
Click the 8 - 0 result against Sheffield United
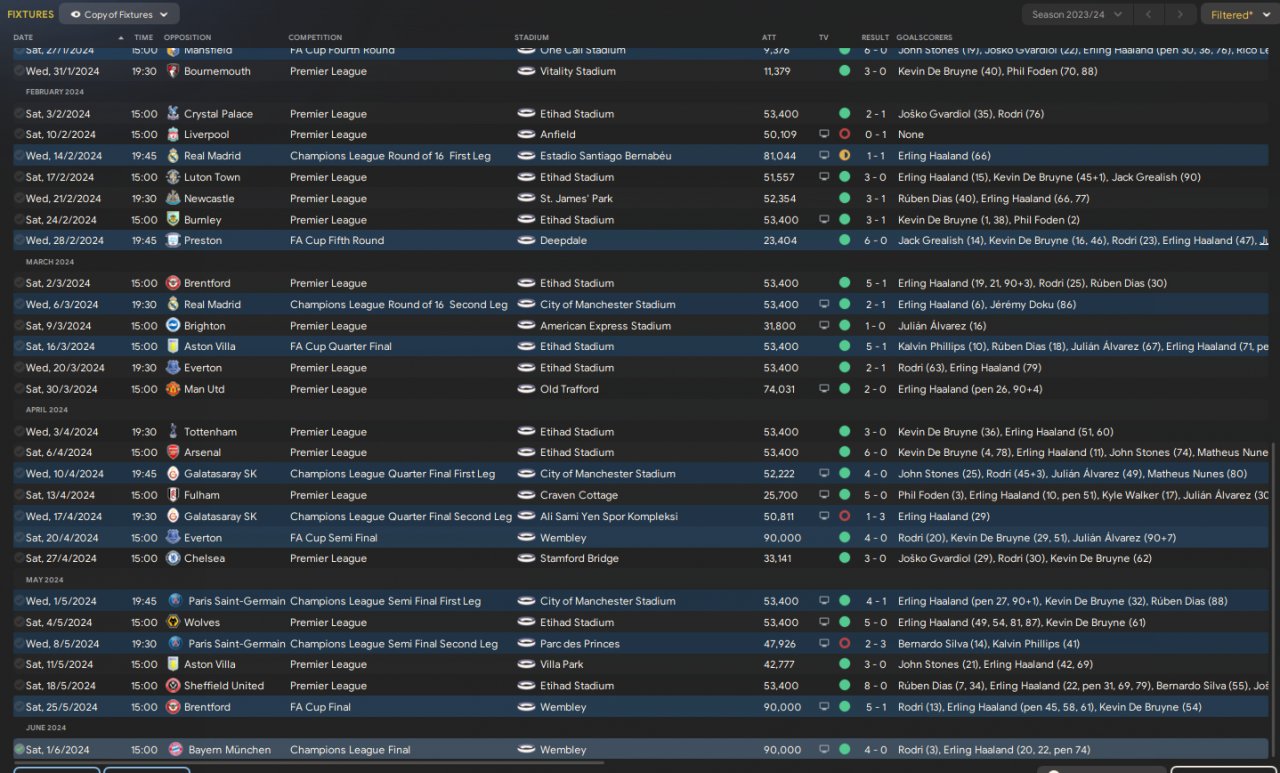tap(876, 686)
